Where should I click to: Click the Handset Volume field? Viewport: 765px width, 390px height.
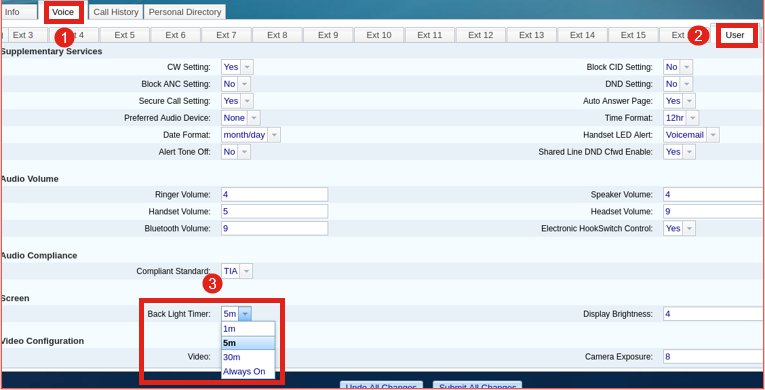(x=274, y=211)
